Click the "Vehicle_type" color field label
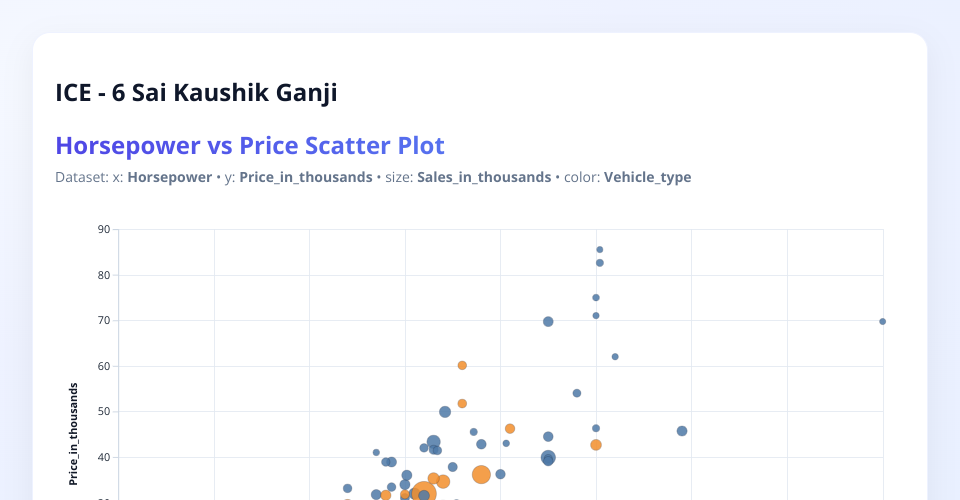 click(647, 177)
